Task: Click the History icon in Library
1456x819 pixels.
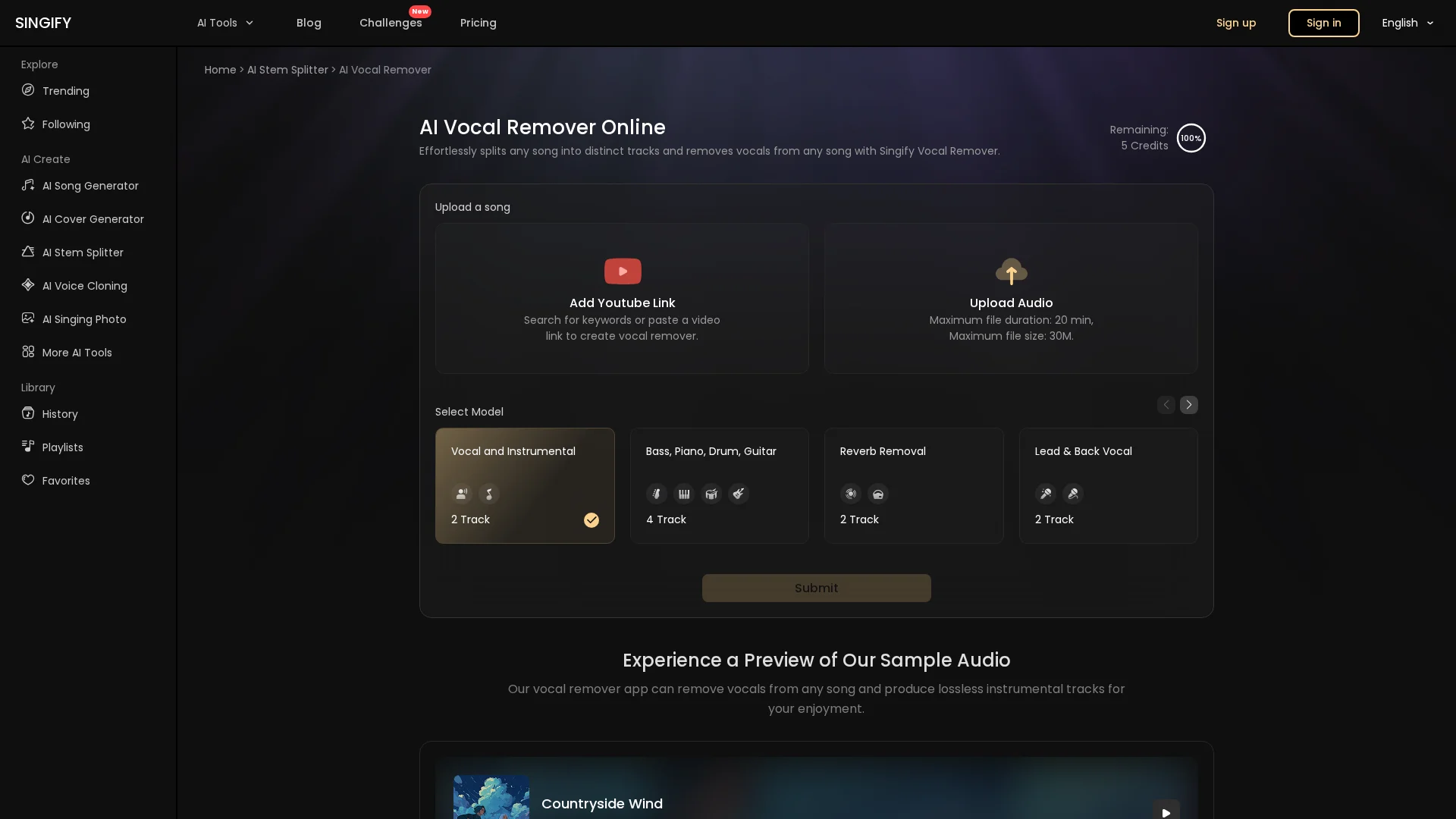Action: 28,413
